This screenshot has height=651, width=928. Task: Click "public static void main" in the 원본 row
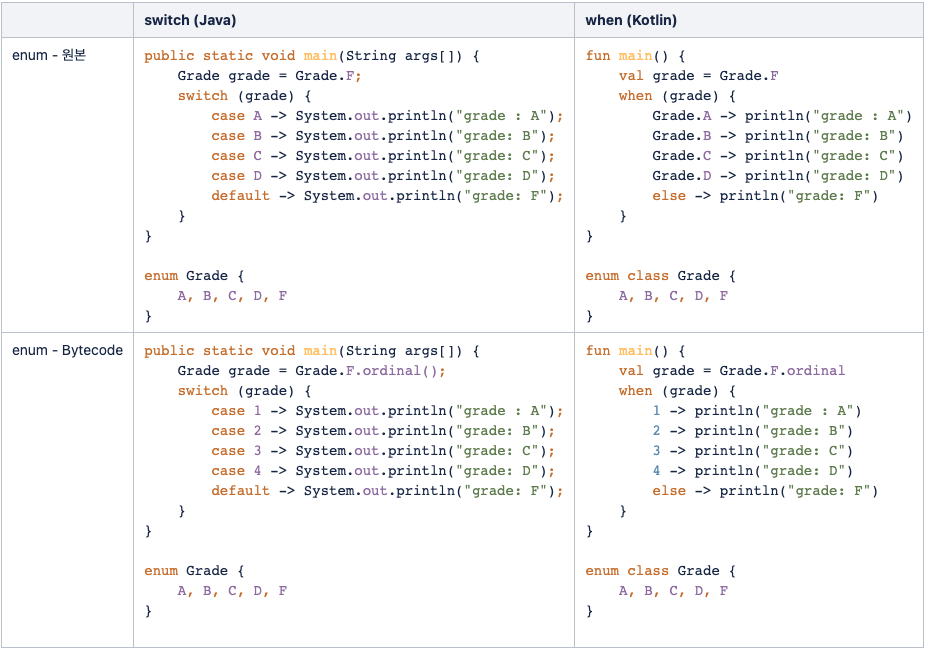pyautogui.click(x=240, y=56)
